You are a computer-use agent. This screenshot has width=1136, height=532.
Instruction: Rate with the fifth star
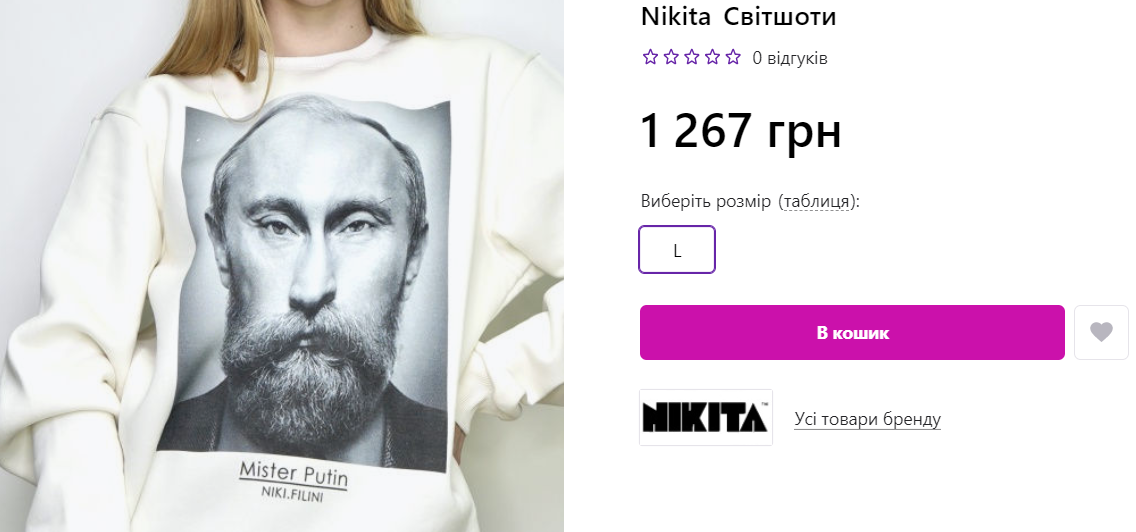(x=733, y=57)
